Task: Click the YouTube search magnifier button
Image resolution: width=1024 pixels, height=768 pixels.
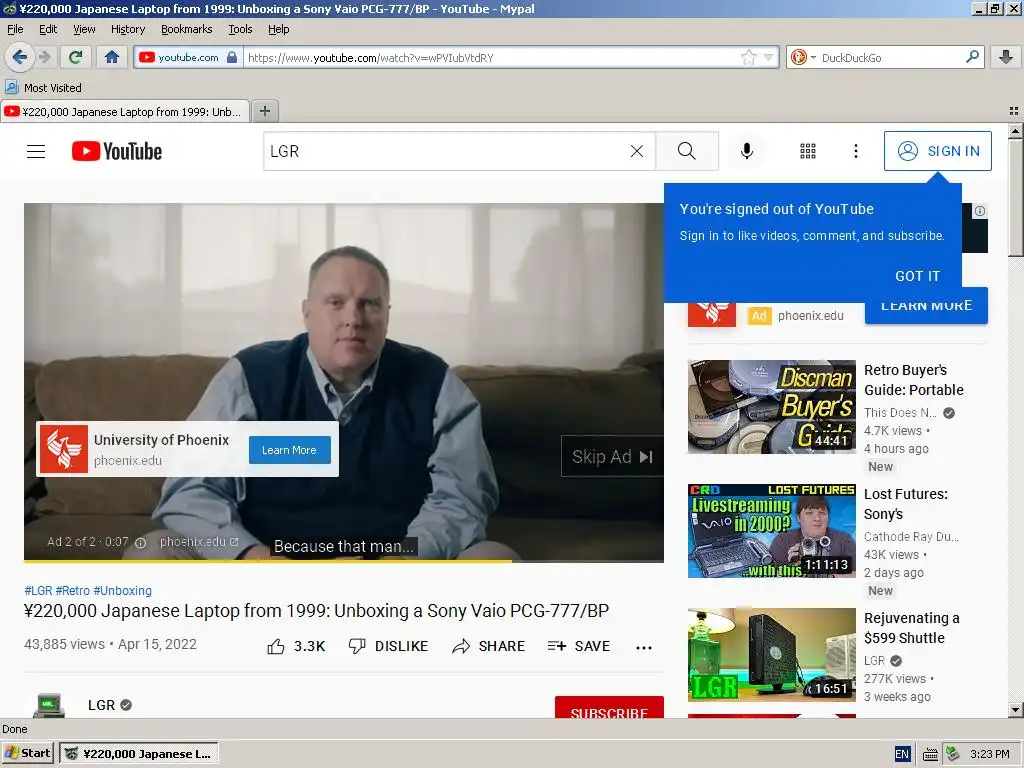Action: point(687,152)
